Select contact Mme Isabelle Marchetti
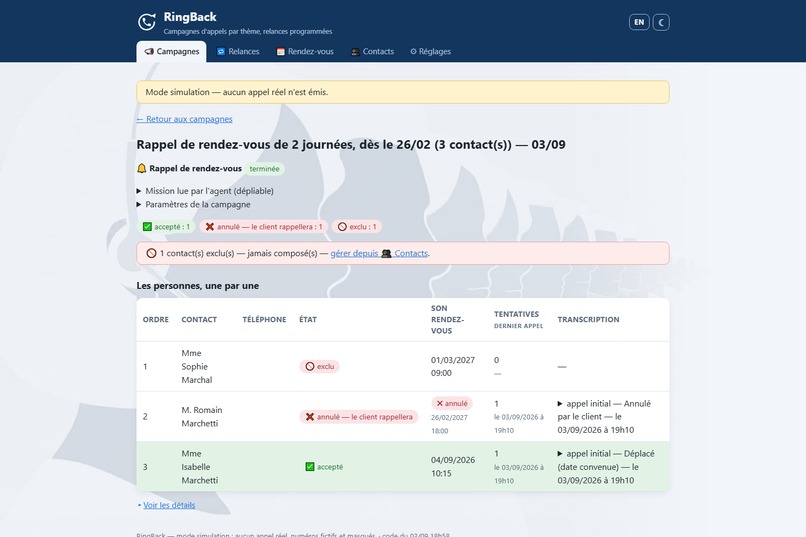 coord(199,467)
